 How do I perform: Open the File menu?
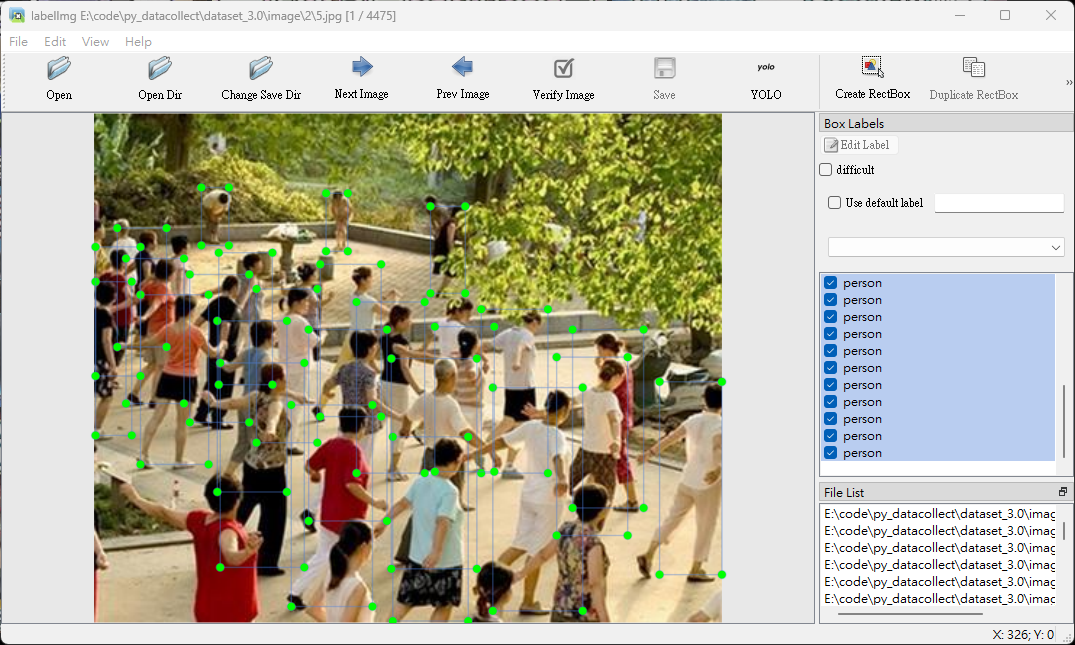[x=19, y=42]
